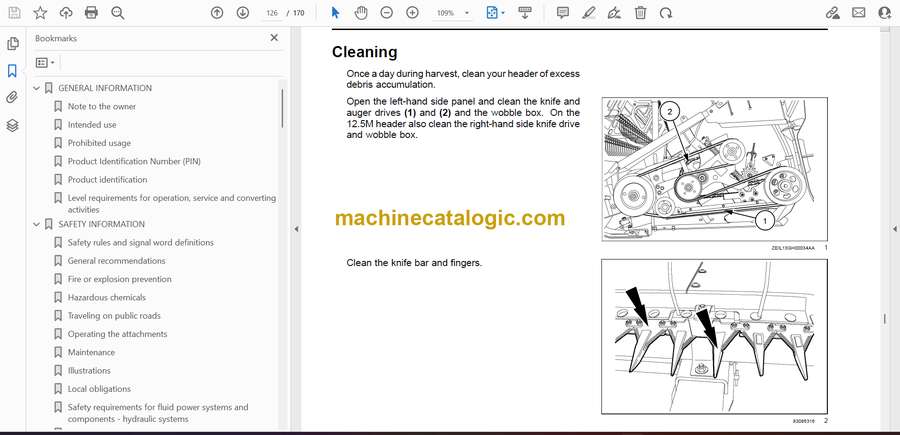Select the Product identification bookmark
This screenshot has width=900, height=435.
point(107,180)
